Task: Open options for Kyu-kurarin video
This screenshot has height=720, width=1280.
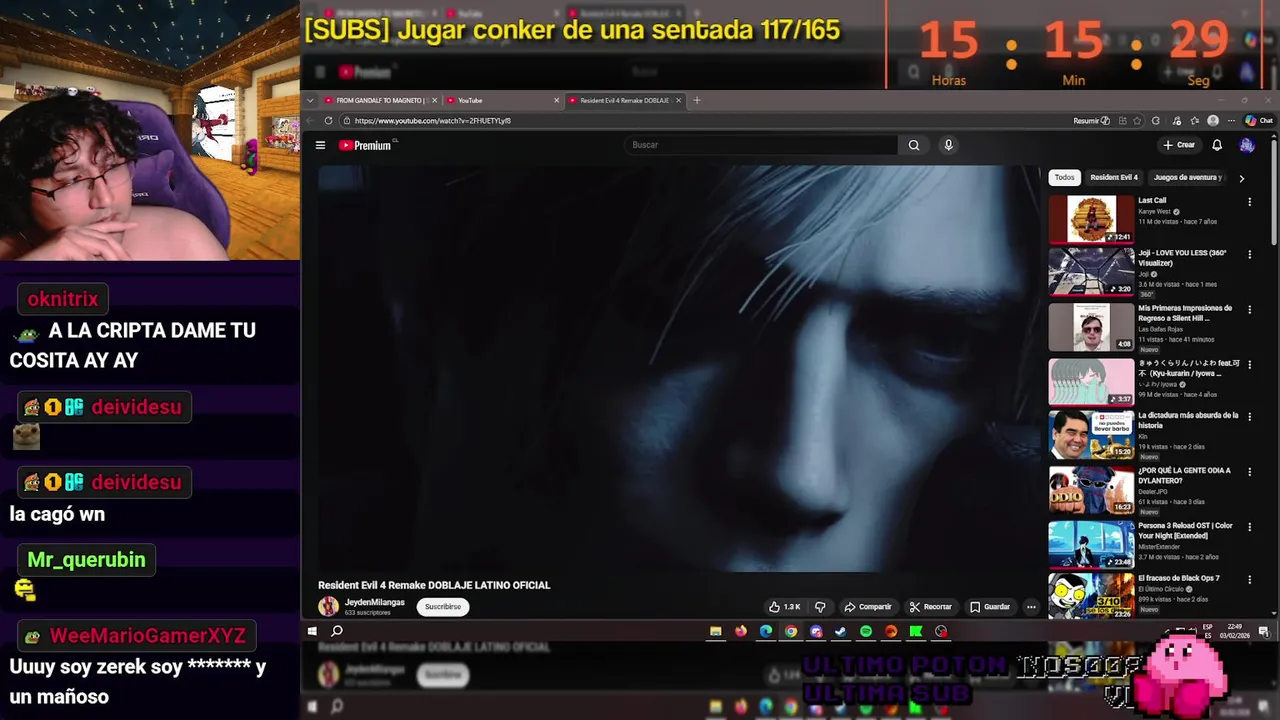Action: pos(1249,364)
